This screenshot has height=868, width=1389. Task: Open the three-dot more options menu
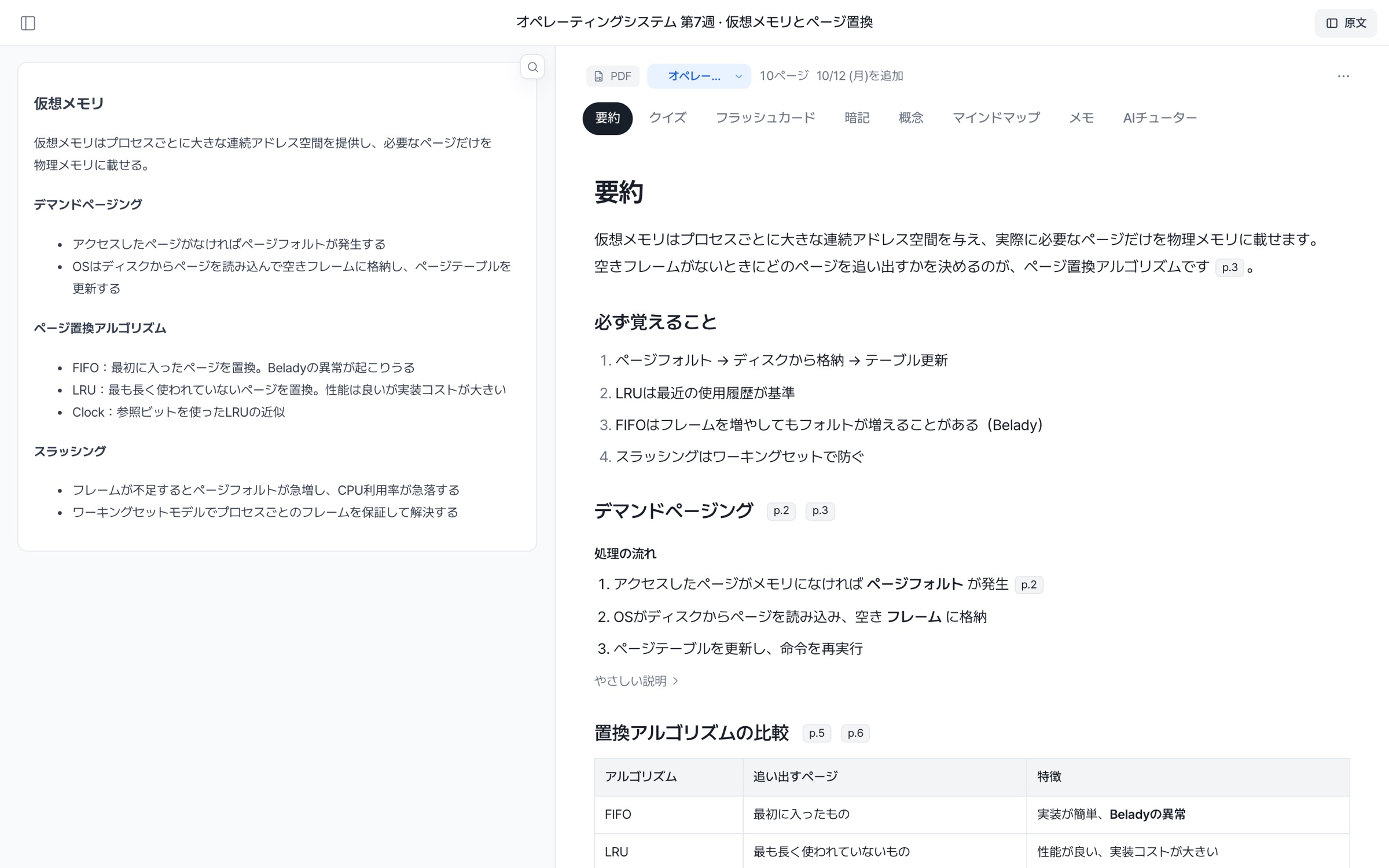tap(1343, 76)
